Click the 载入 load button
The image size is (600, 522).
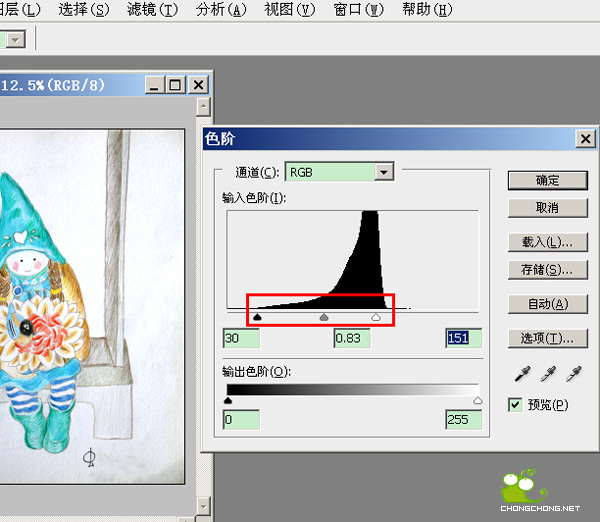coord(548,242)
